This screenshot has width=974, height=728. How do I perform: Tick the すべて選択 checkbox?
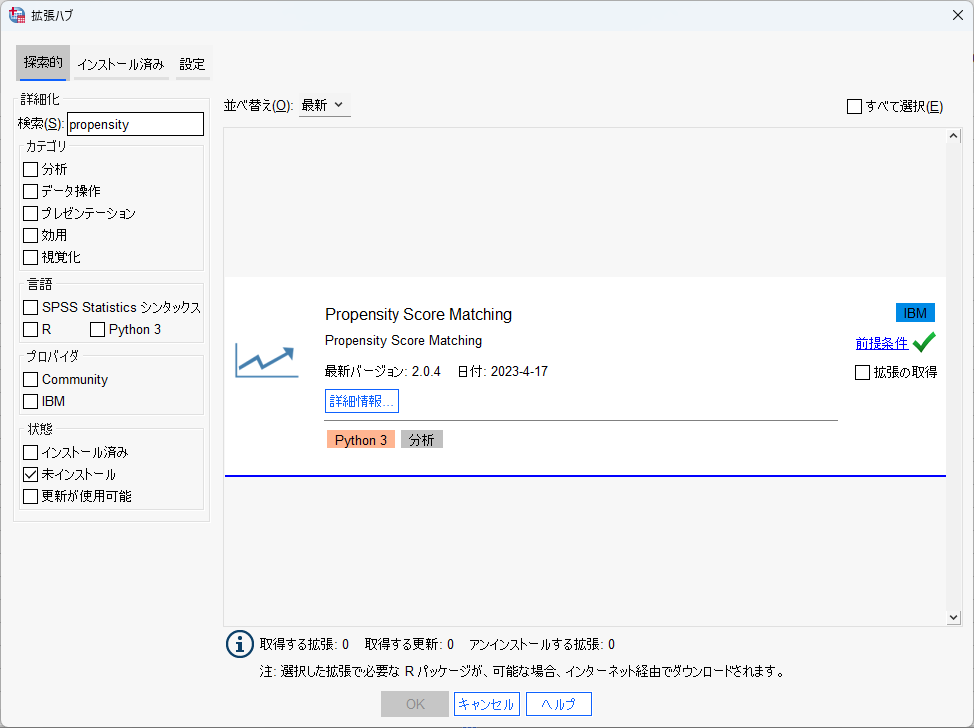tap(854, 107)
